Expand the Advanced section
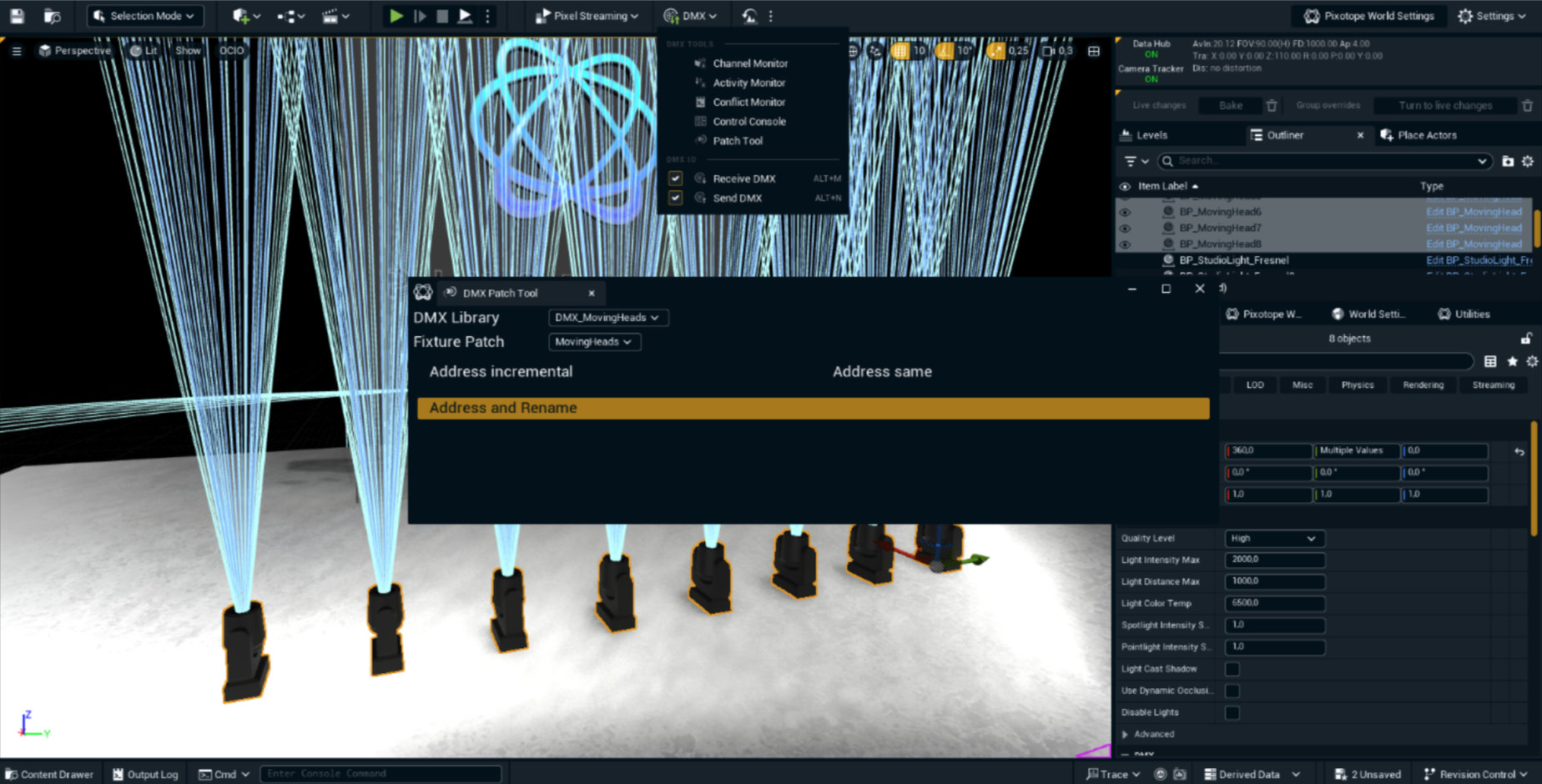The image size is (1542, 784). click(x=1126, y=734)
